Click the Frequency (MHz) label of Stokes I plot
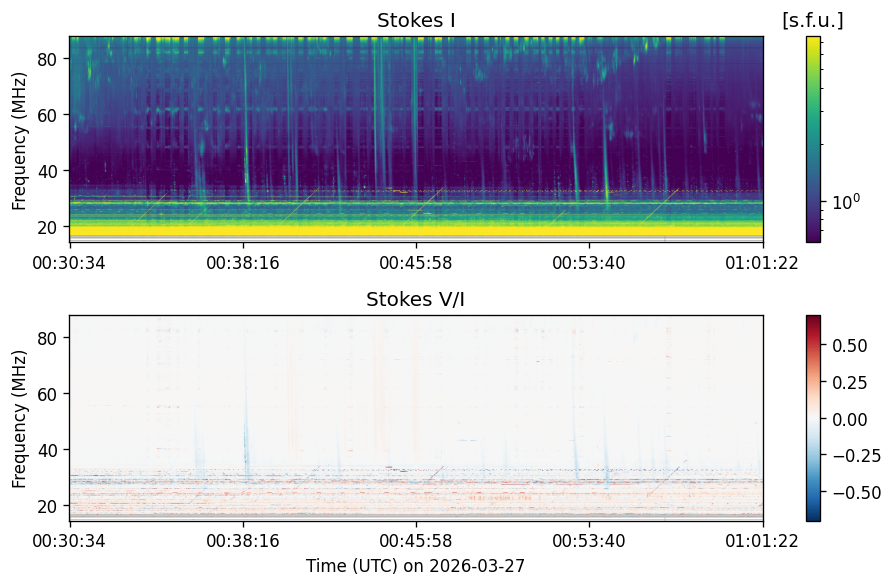 click(19, 141)
